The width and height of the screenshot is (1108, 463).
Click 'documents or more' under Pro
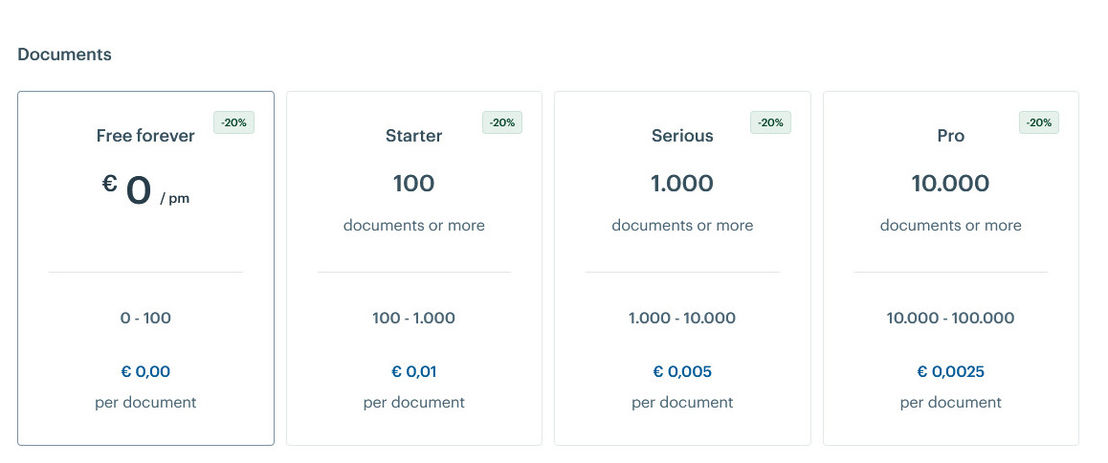(951, 225)
